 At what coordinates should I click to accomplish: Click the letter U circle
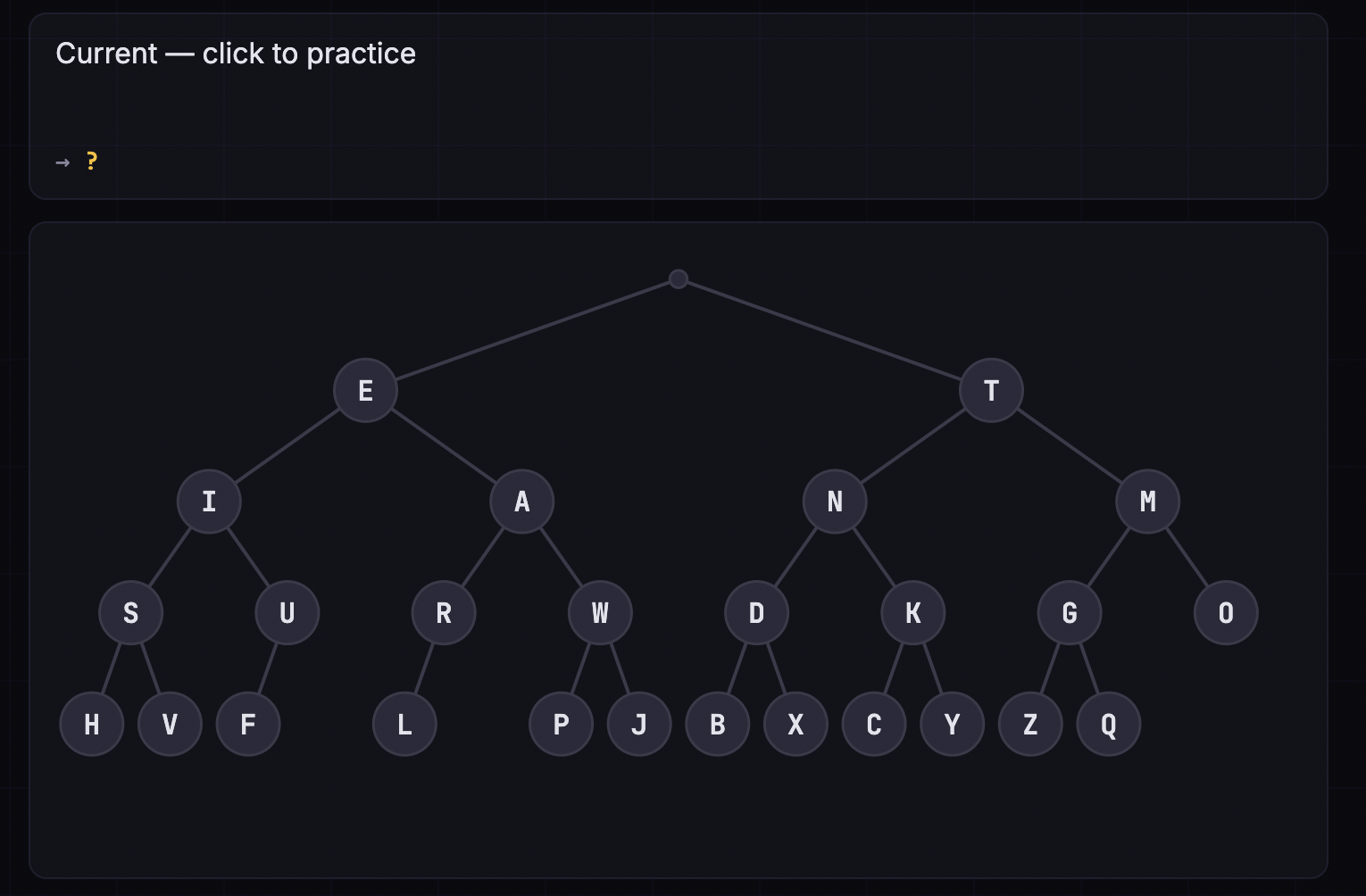point(287,613)
